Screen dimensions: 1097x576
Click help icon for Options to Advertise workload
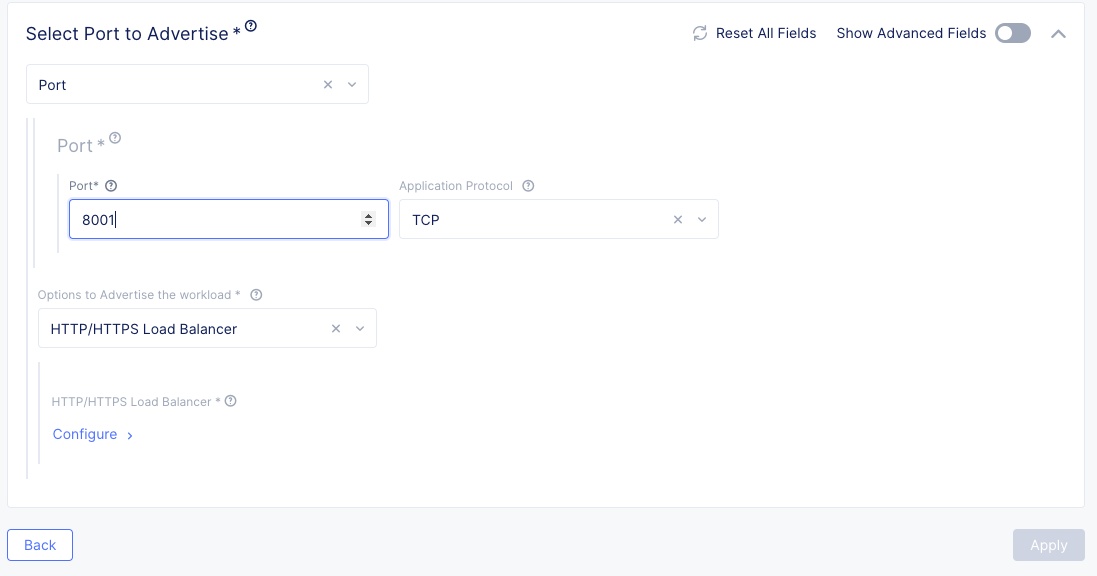256,295
